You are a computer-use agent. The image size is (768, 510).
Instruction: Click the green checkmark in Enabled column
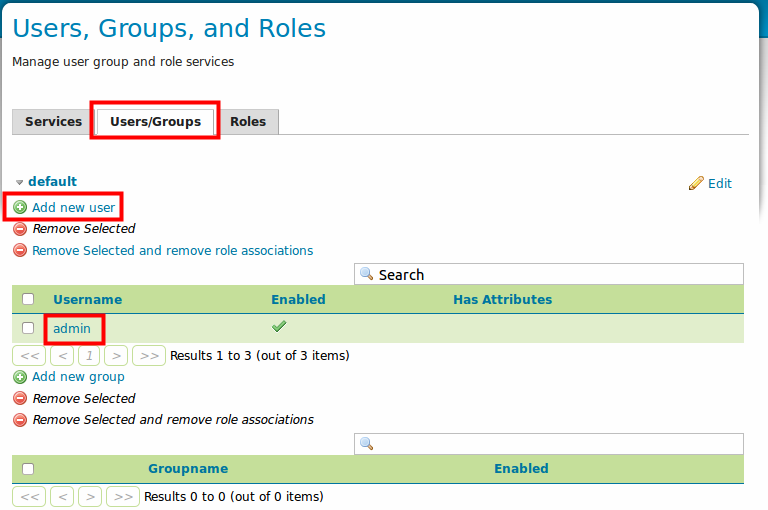tap(279, 326)
